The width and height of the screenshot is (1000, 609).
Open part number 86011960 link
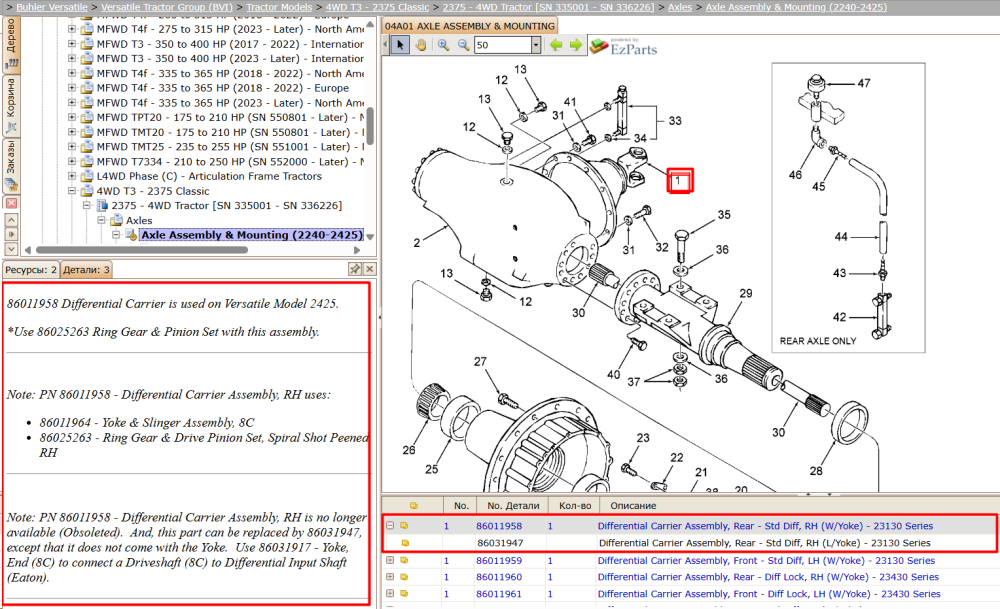tap(499, 577)
